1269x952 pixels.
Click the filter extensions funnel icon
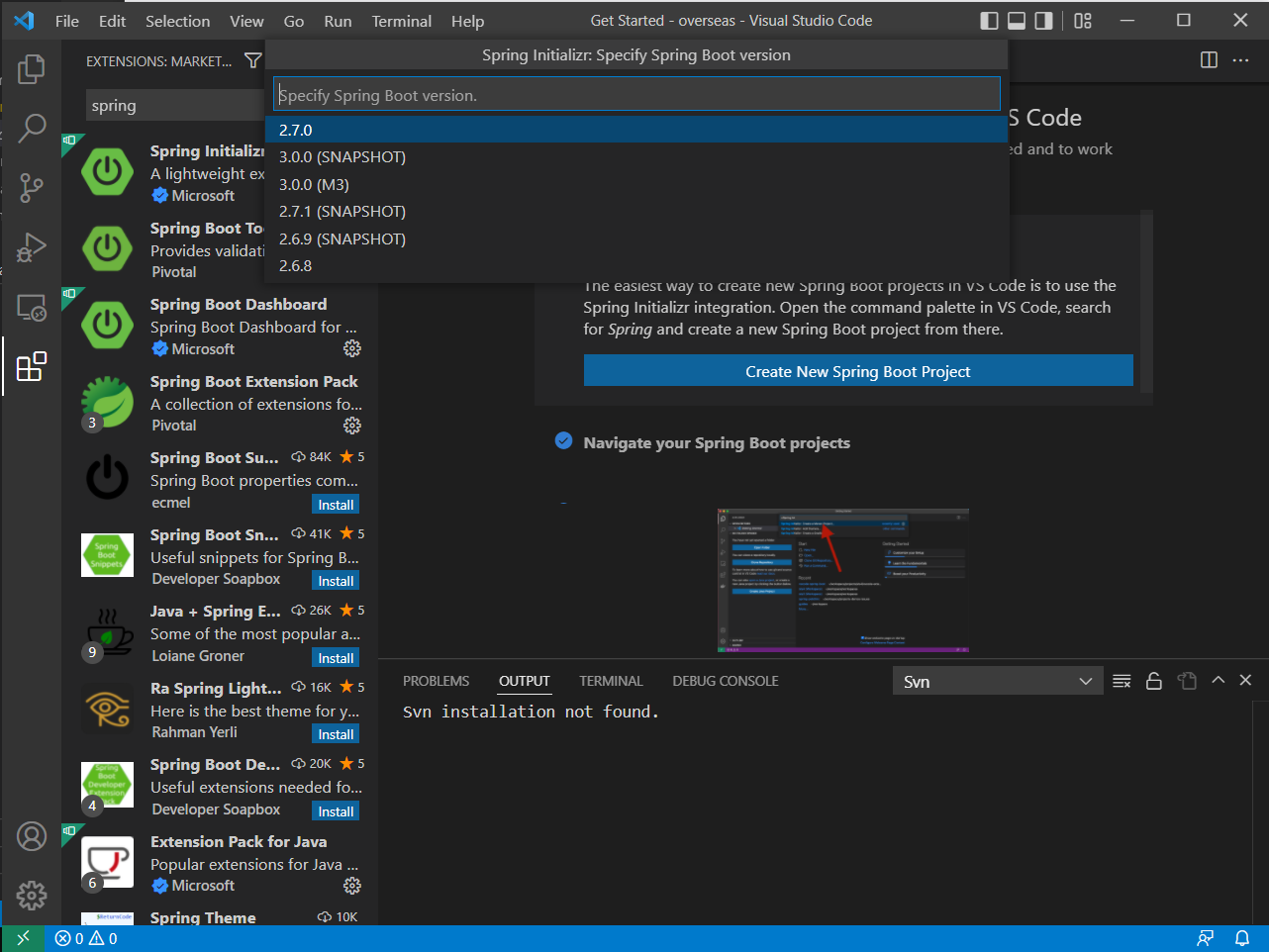tap(252, 60)
